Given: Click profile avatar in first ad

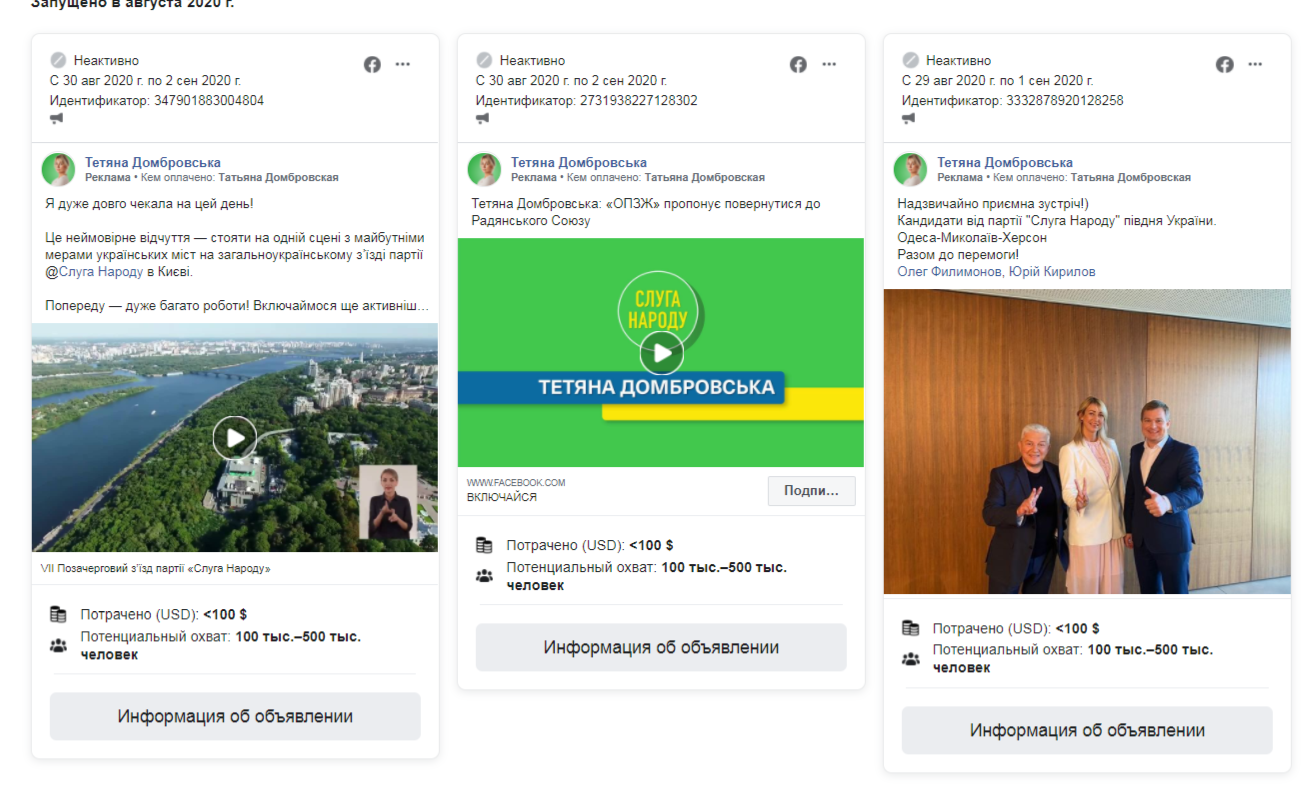Looking at the screenshot, I should point(59,170).
